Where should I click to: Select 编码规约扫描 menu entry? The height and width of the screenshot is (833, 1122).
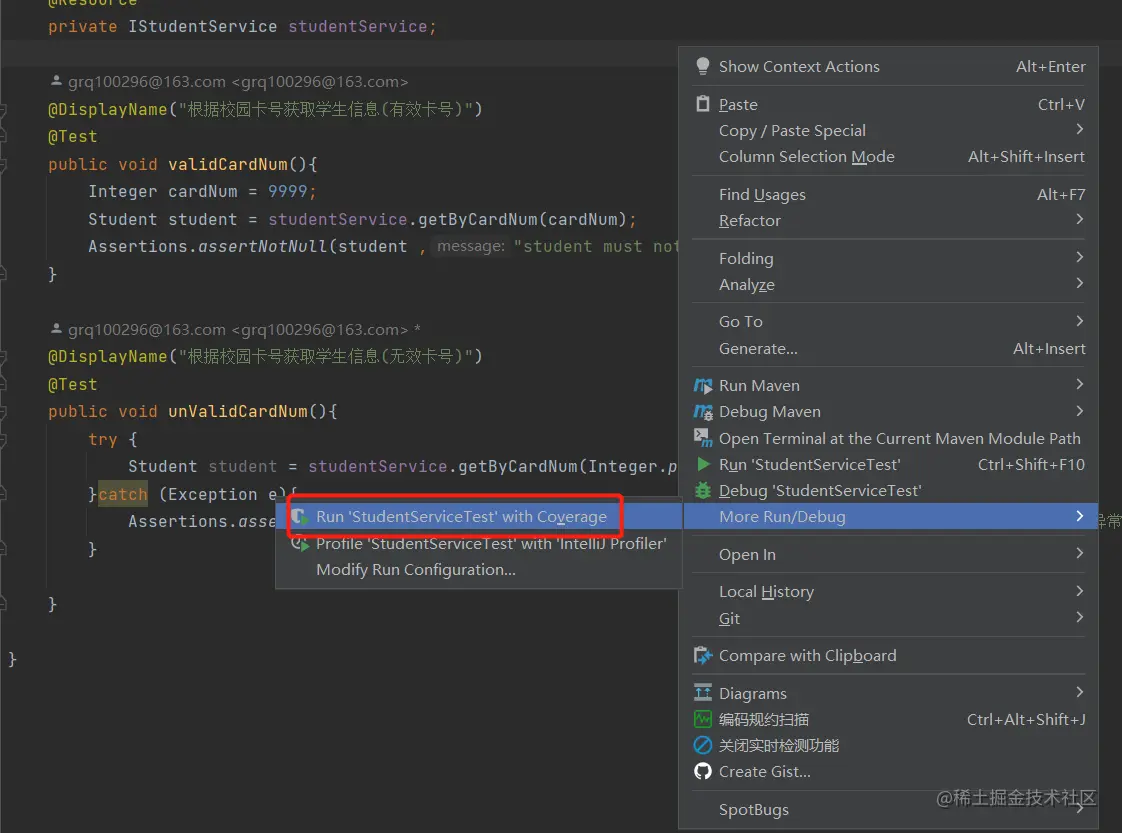tap(889, 719)
